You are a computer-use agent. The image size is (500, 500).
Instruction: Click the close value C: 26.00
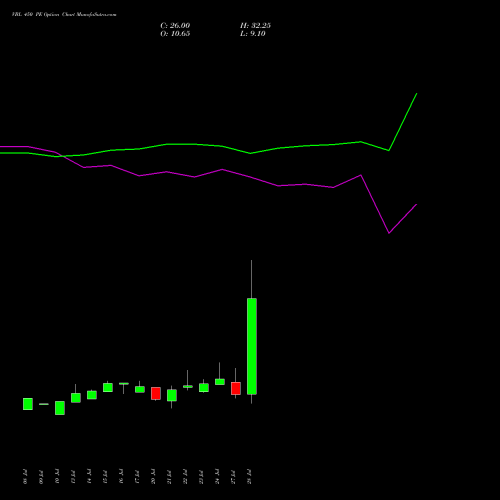point(175,26)
